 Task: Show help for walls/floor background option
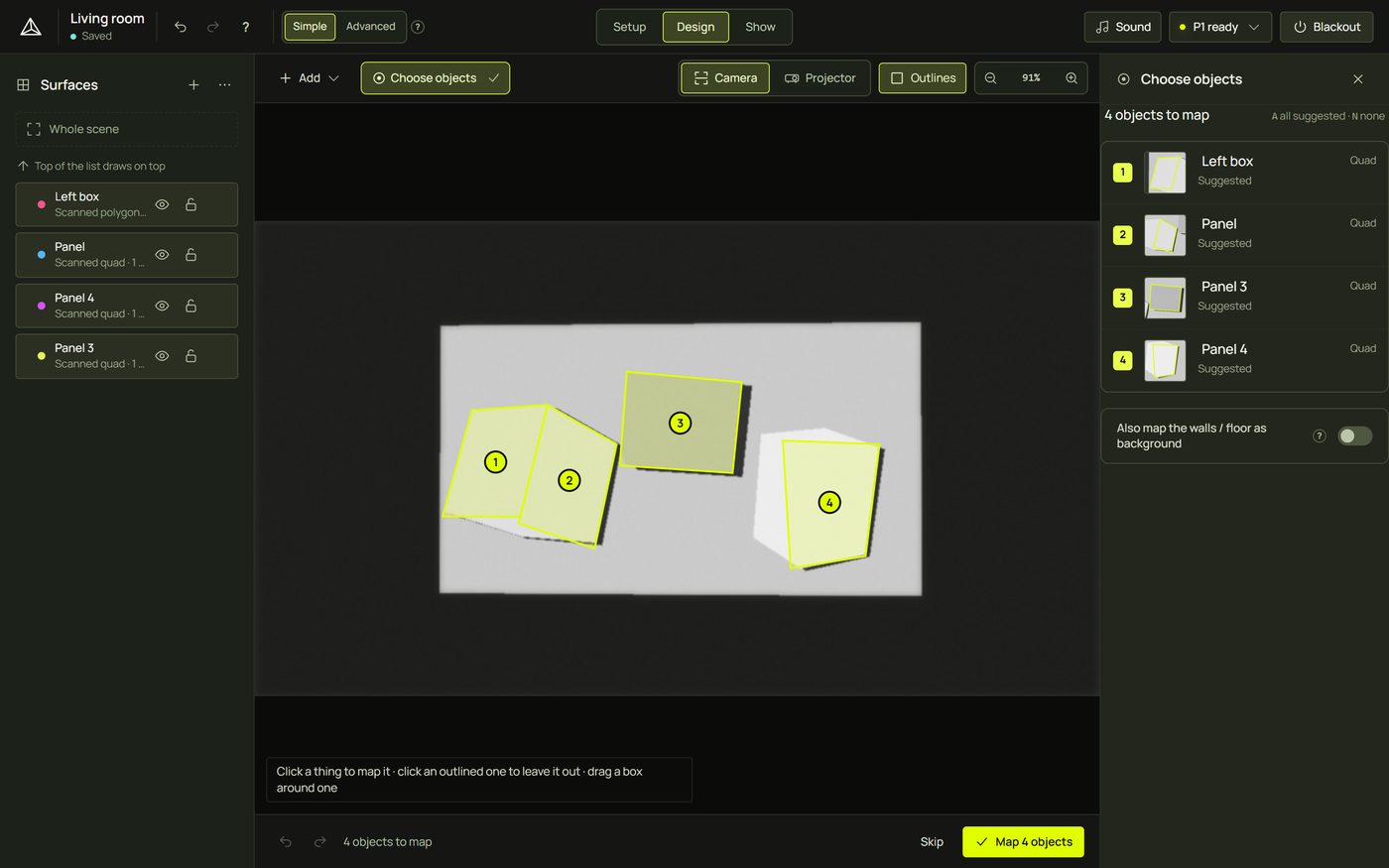tap(1320, 435)
